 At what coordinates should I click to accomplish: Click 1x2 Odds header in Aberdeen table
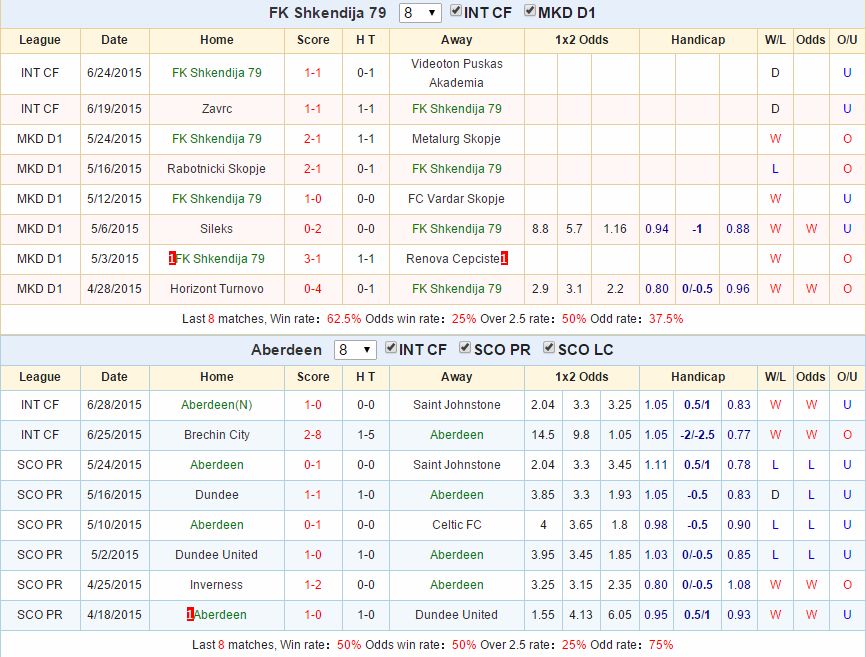pyautogui.click(x=582, y=377)
